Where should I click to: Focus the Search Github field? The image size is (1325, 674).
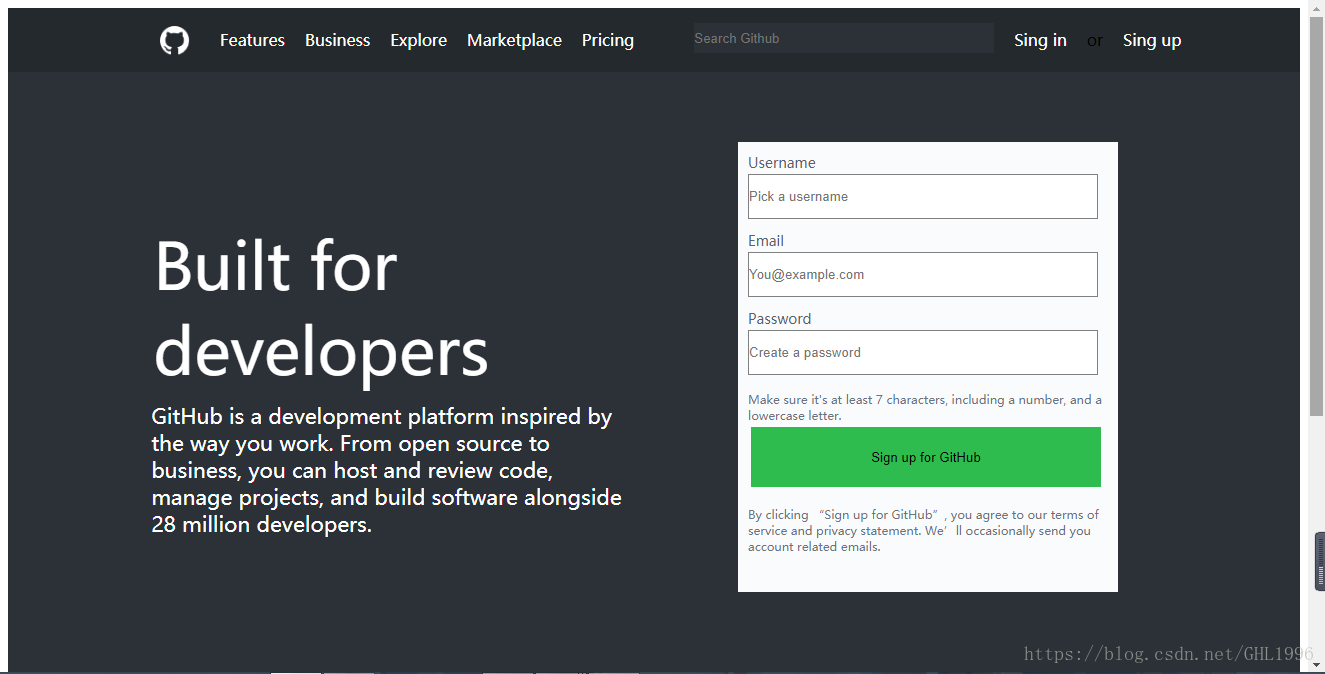click(x=843, y=38)
